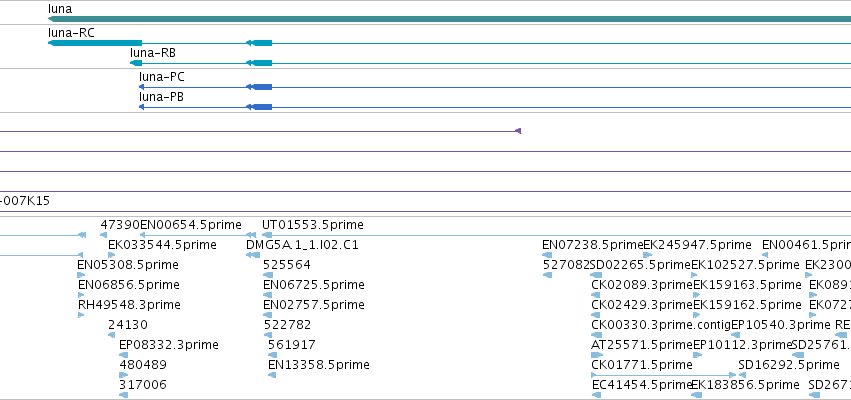Select SD16292.5prime EST label

pos(789,365)
